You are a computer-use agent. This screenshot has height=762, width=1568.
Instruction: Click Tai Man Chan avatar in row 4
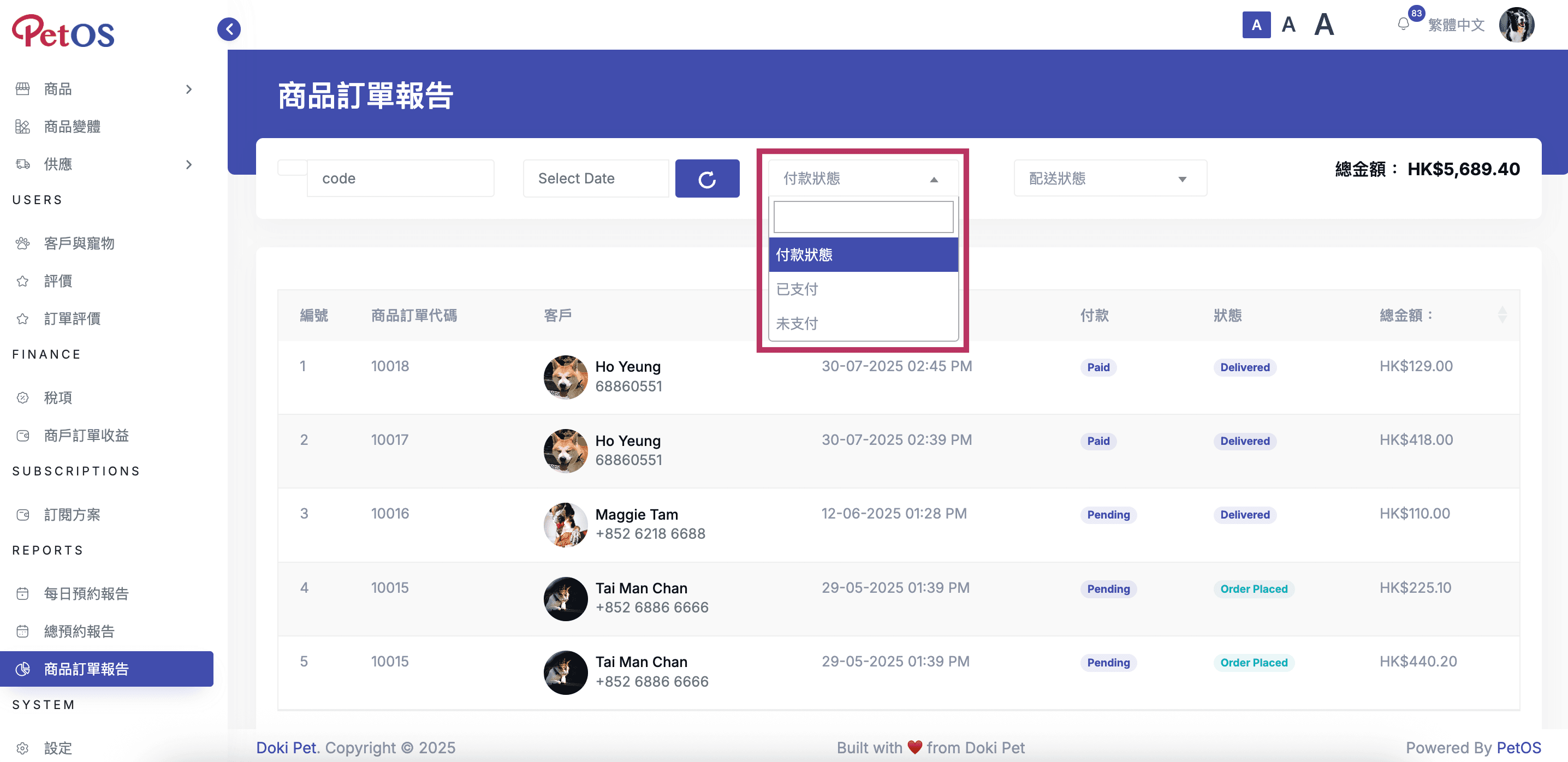pos(566,598)
